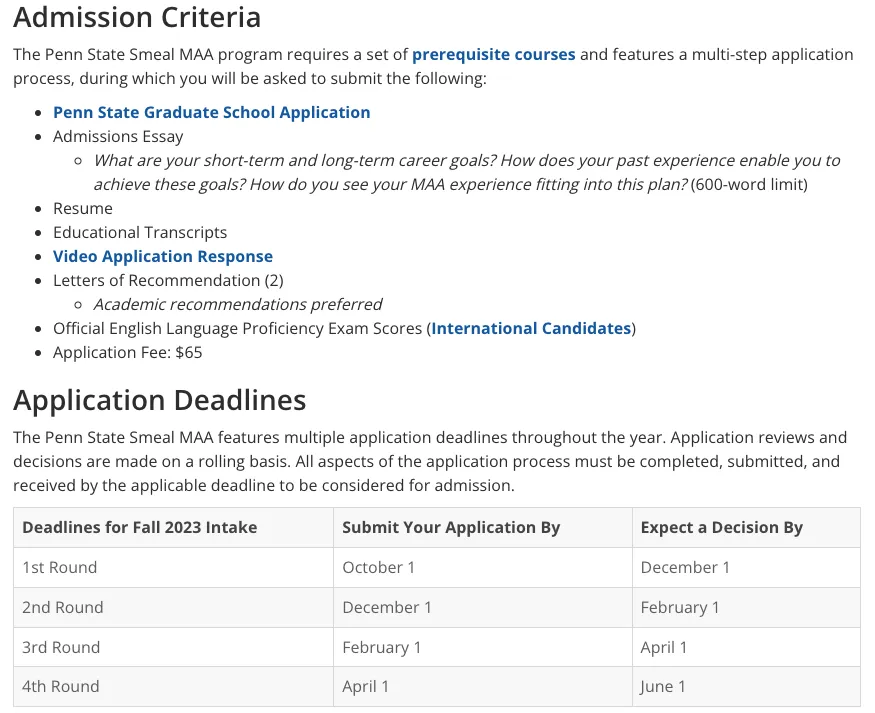
Task: Click the Letters of Recommendation (2) item
Action: (168, 280)
